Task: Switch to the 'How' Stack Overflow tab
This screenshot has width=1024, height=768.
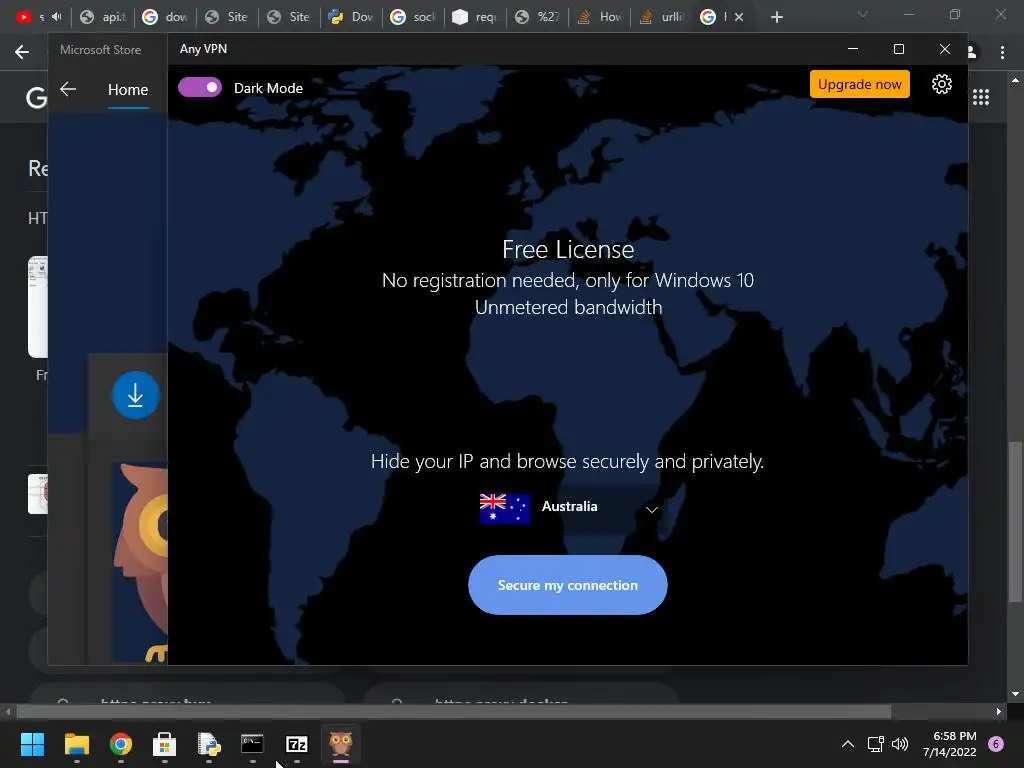Action: click(600, 17)
